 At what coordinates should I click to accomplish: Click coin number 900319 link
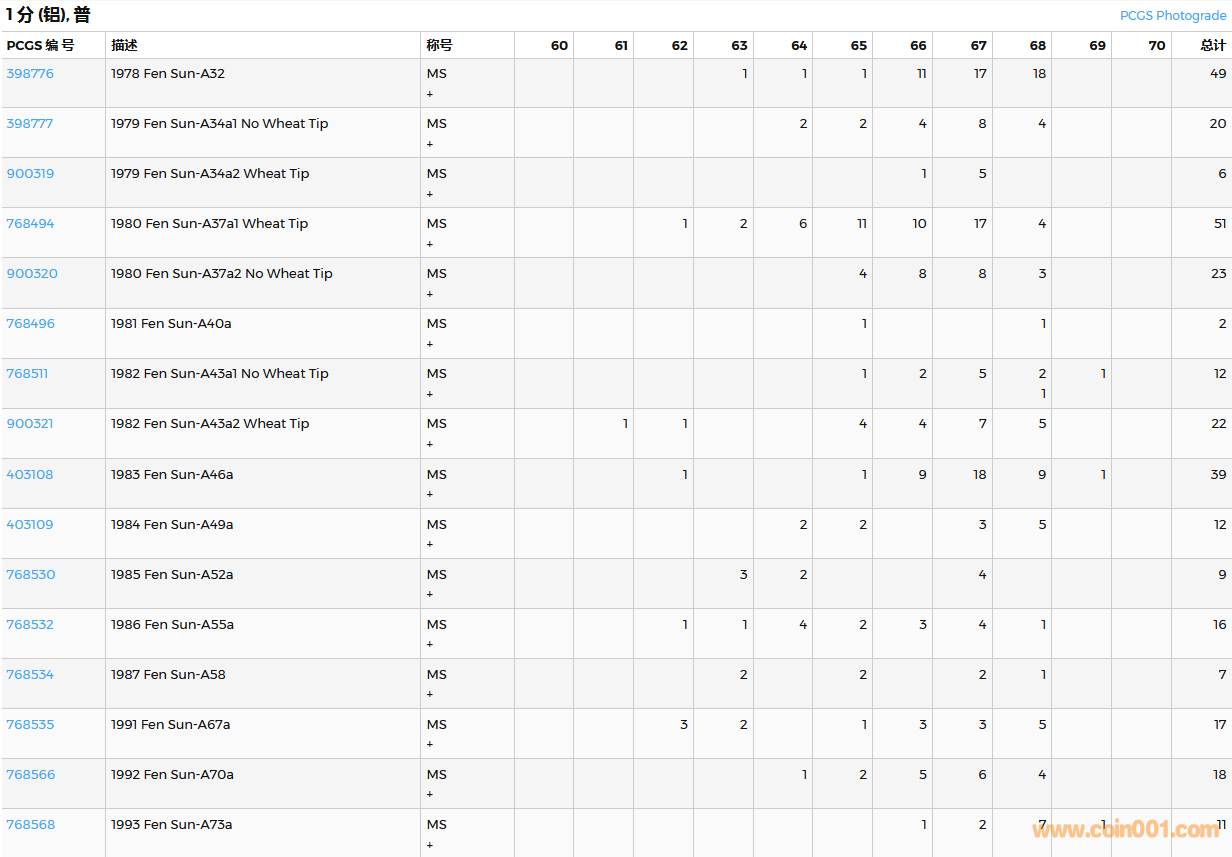[30, 174]
